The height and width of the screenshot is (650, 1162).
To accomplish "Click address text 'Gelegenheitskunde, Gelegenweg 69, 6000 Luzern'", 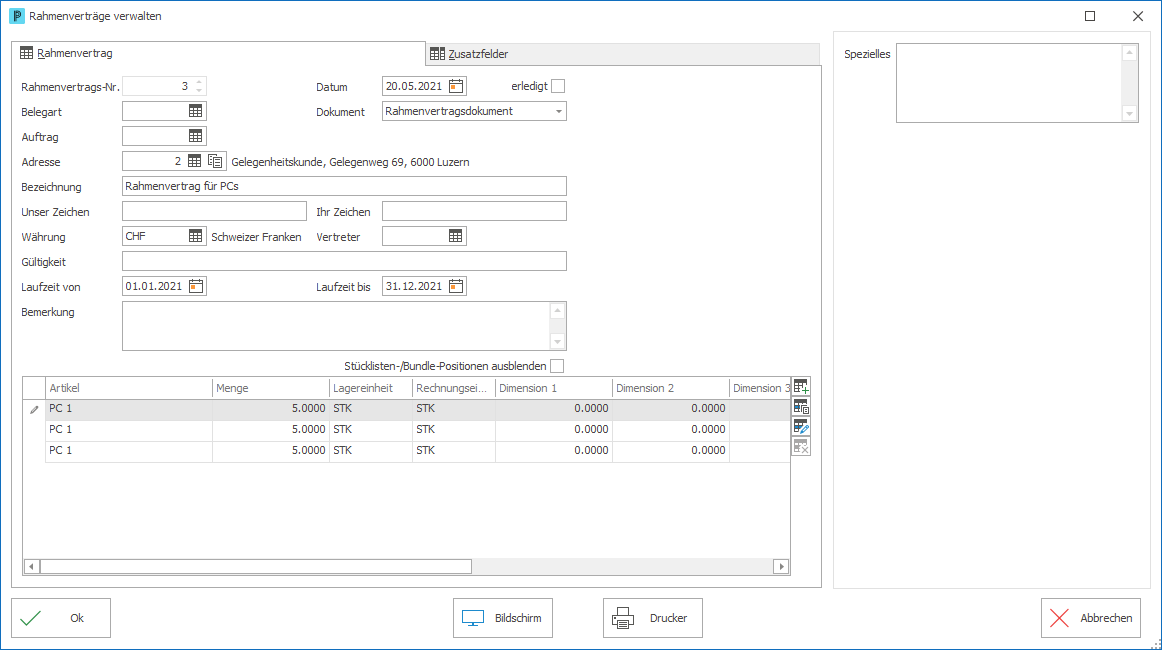I will 351,162.
